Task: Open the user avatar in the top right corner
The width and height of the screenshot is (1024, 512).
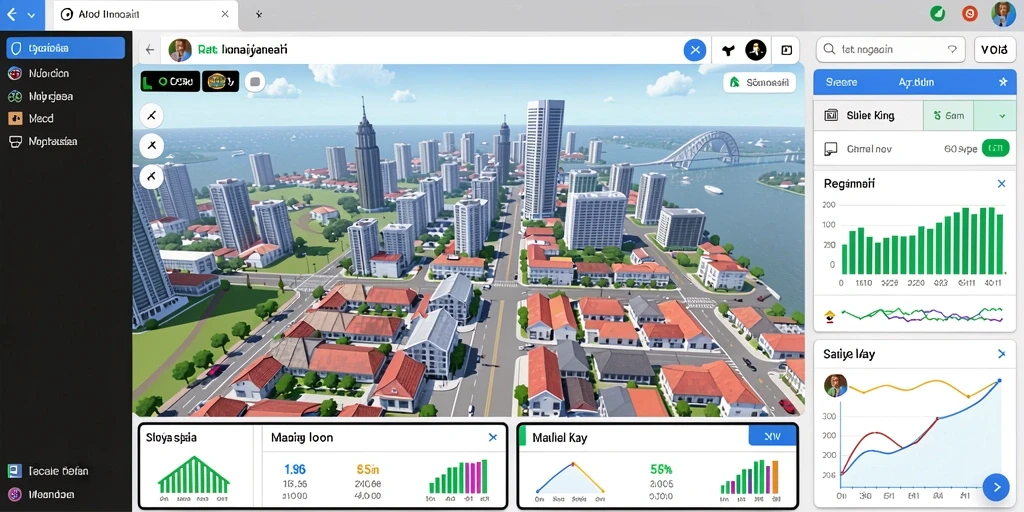Action: coord(1003,14)
